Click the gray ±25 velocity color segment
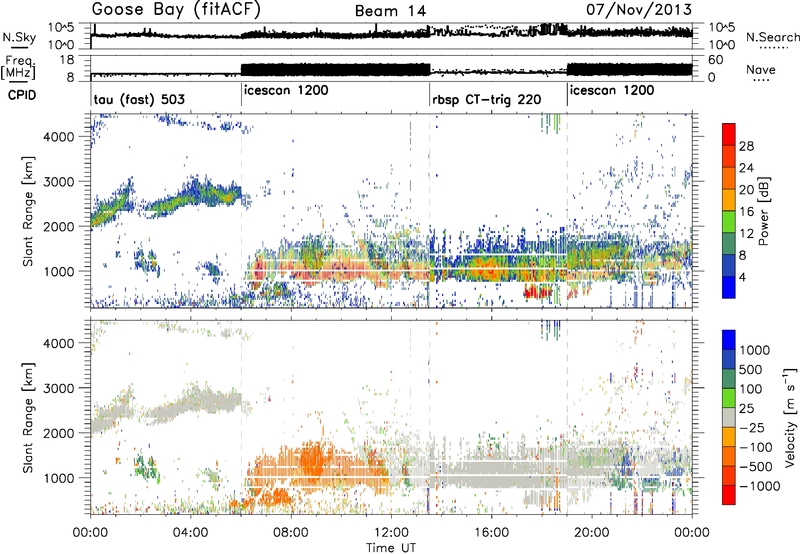This screenshot has height=554, width=800. click(x=729, y=417)
